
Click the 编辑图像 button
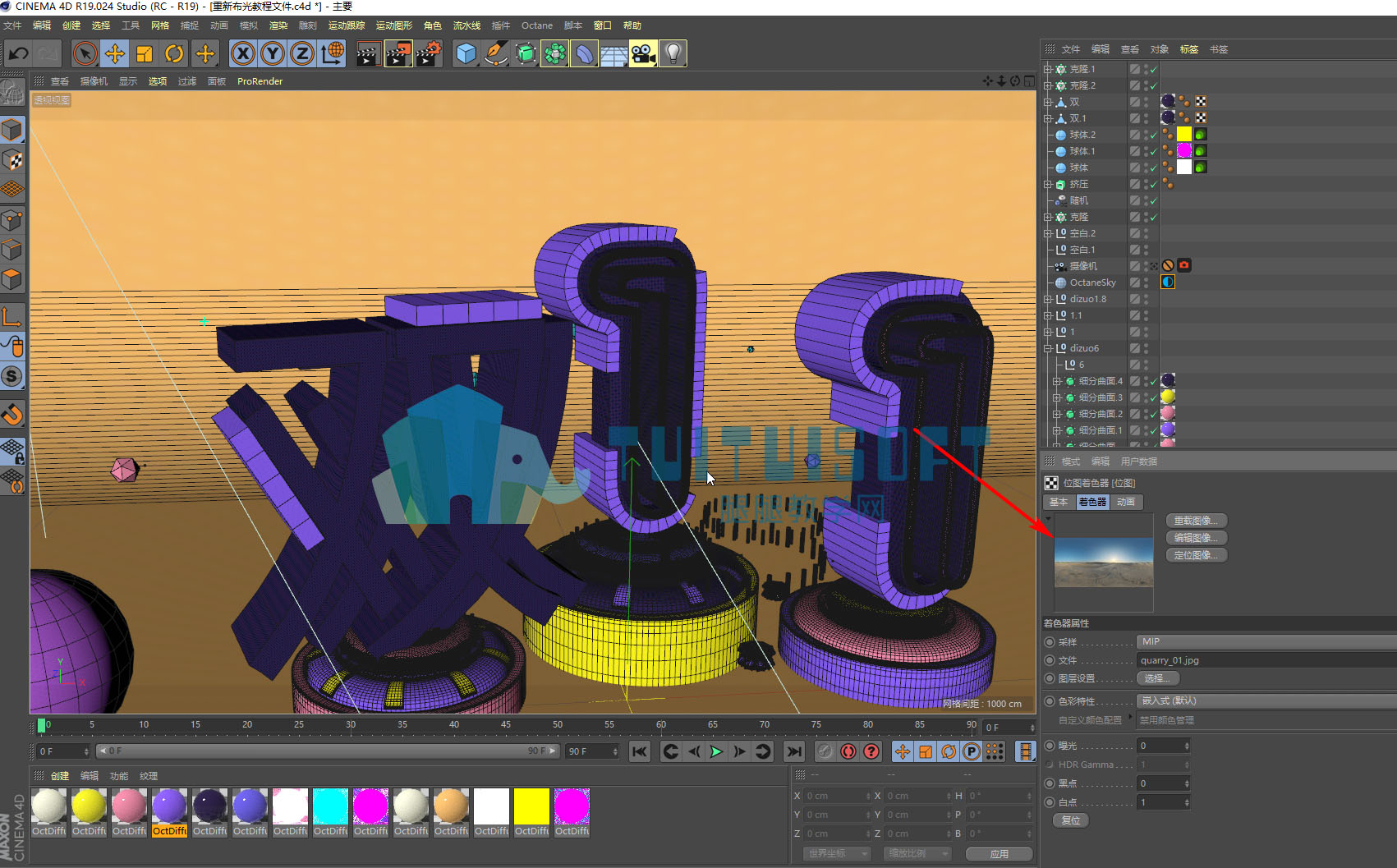[x=1196, y=538]
